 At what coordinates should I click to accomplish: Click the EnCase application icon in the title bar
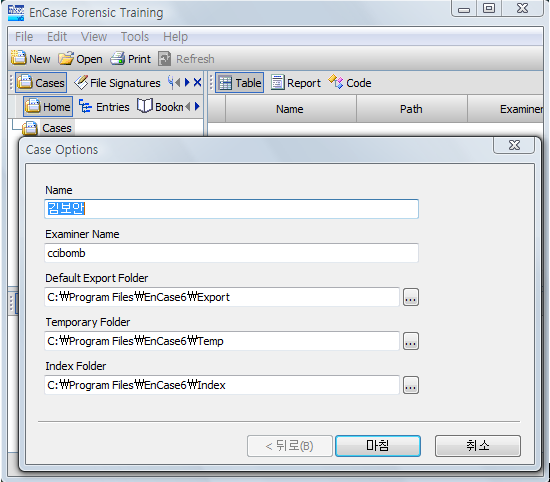(x=16, y=13)
